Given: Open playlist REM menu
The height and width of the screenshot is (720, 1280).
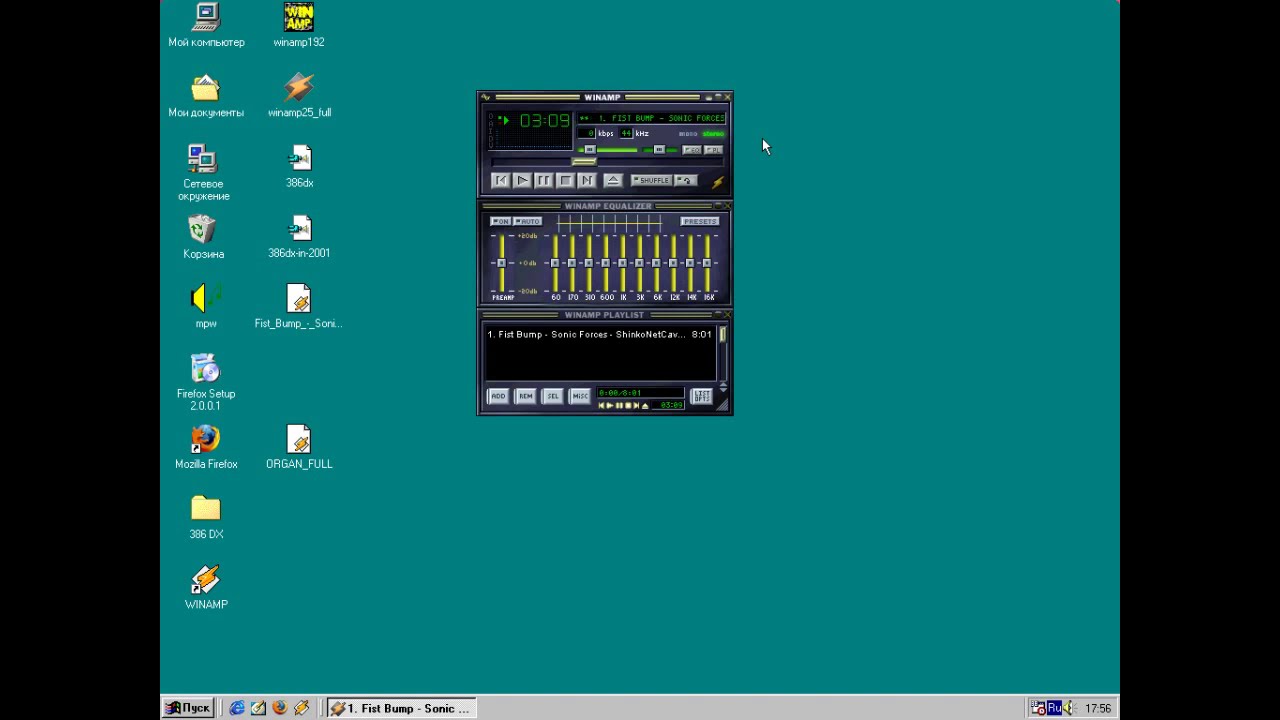Looking at the screenshot, I should [525, 396].
